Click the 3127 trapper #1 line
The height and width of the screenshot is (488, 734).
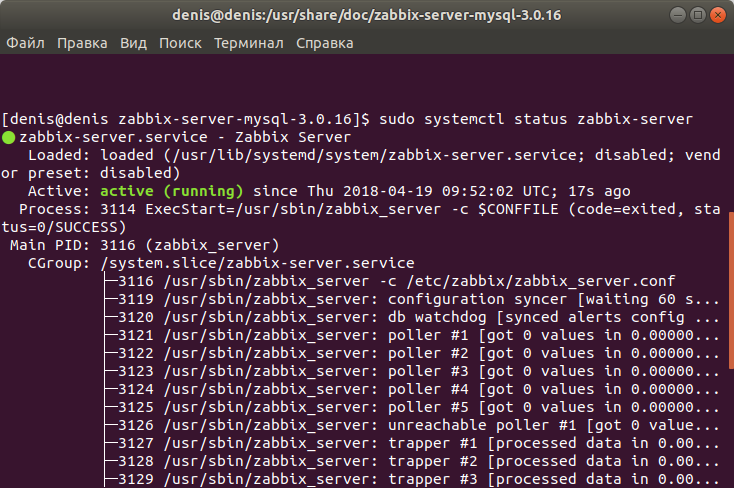click(x=418, y=443)
